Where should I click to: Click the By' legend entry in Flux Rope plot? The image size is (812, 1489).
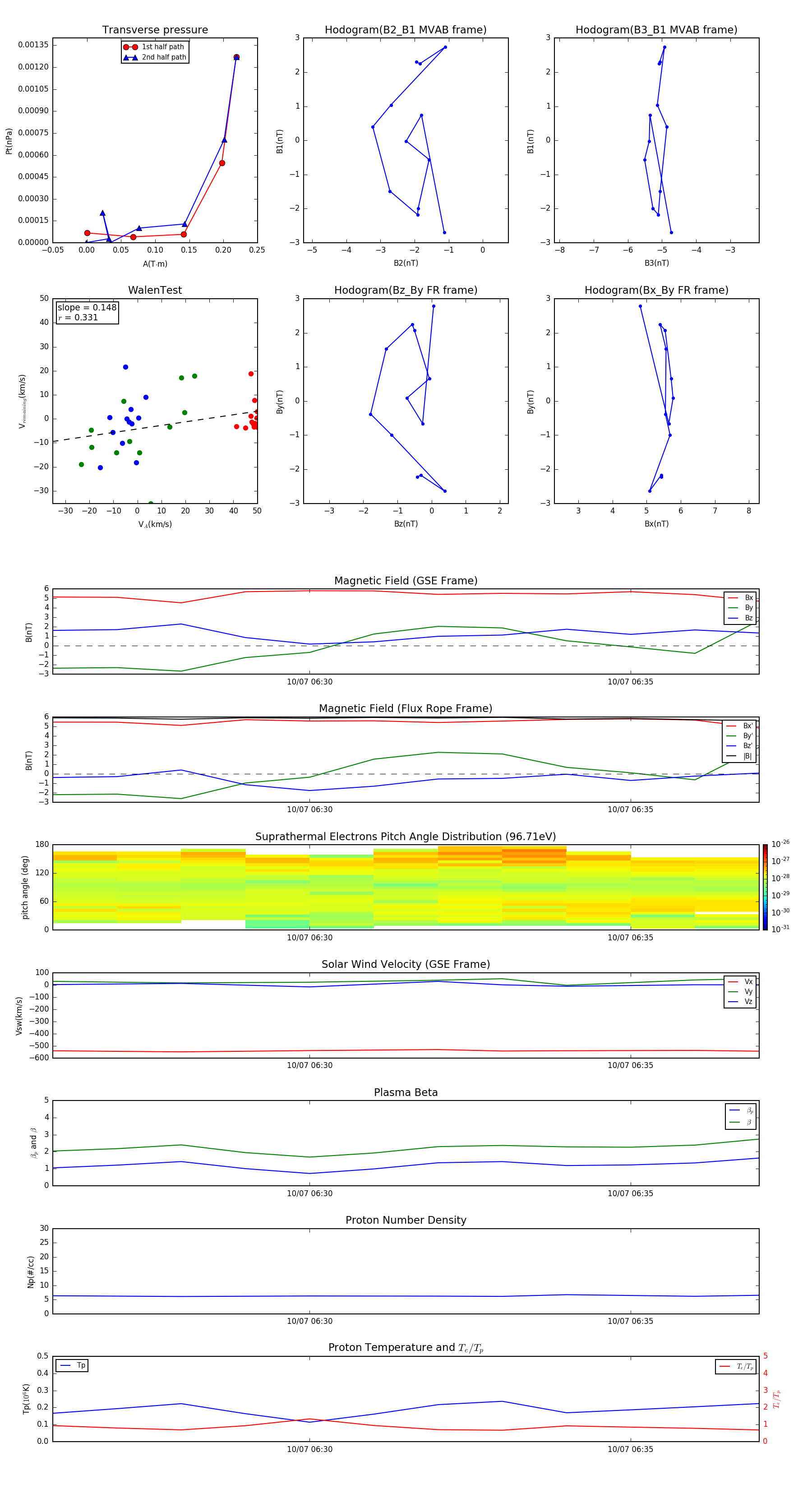[740, 736]
